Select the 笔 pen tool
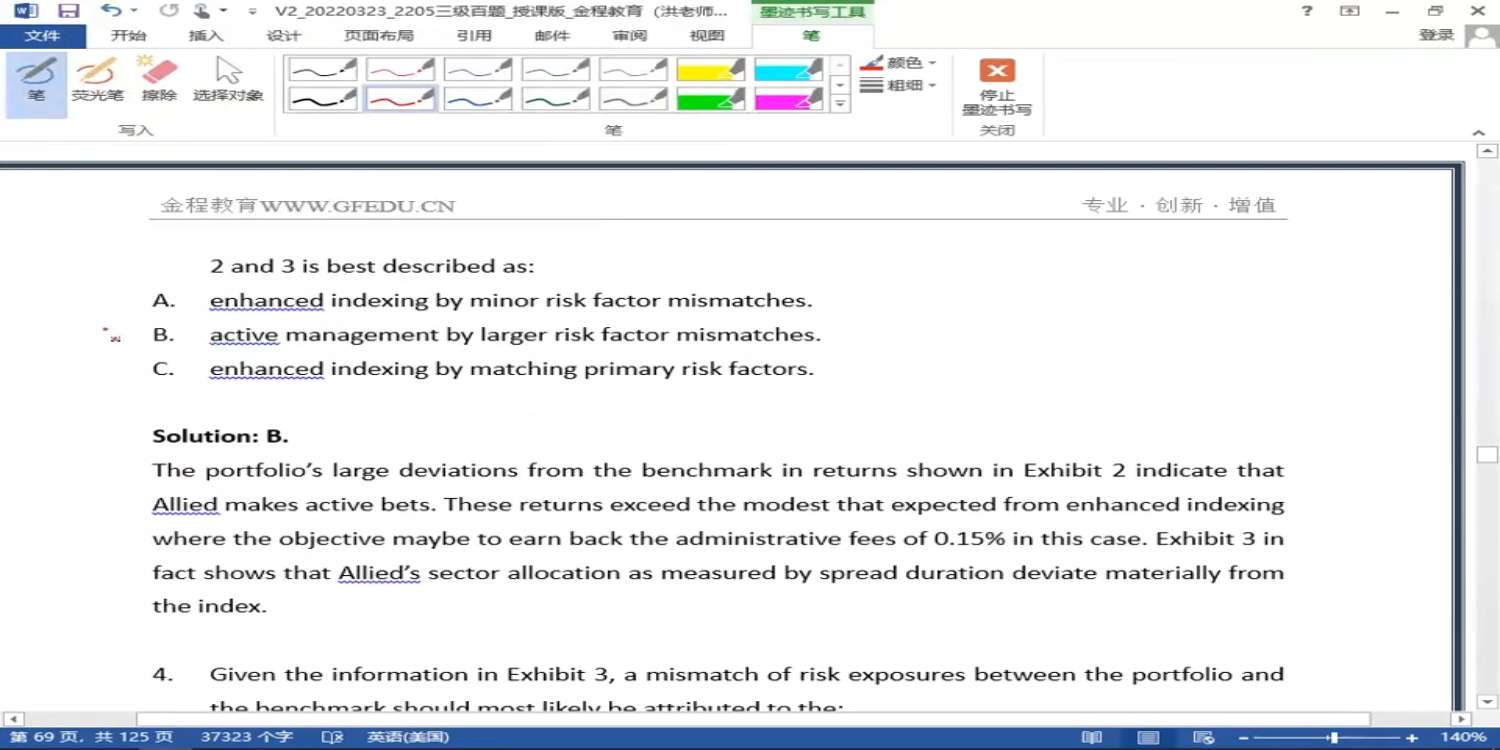The image size is (1500, 750). (x=36, y=80)
